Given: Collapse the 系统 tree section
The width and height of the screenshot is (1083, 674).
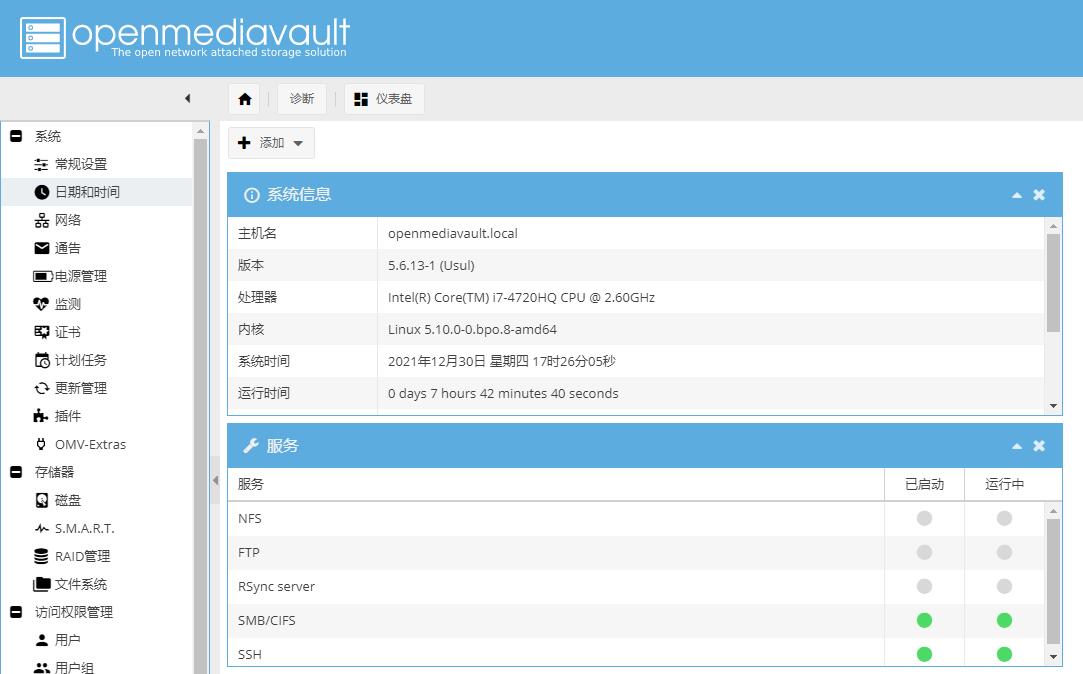Looking at the screenshot, I should coord(16,136).
